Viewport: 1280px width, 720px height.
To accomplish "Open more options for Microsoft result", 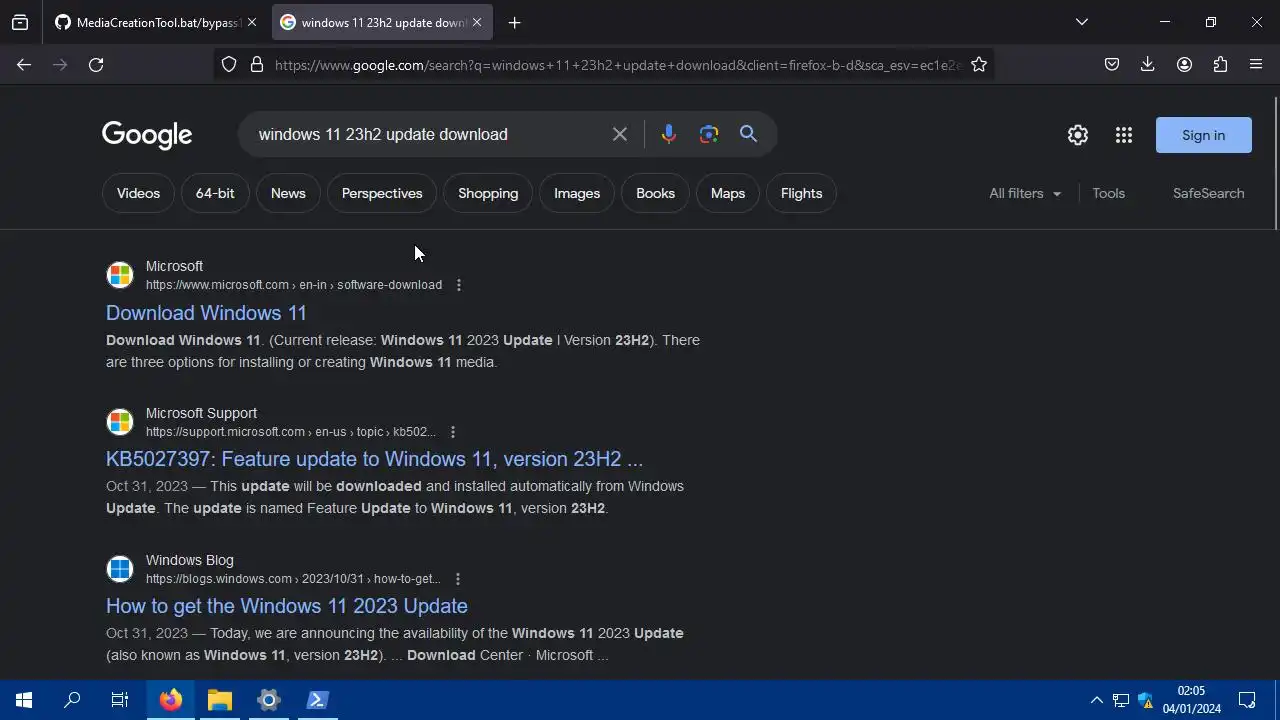I will click(459, 285).
